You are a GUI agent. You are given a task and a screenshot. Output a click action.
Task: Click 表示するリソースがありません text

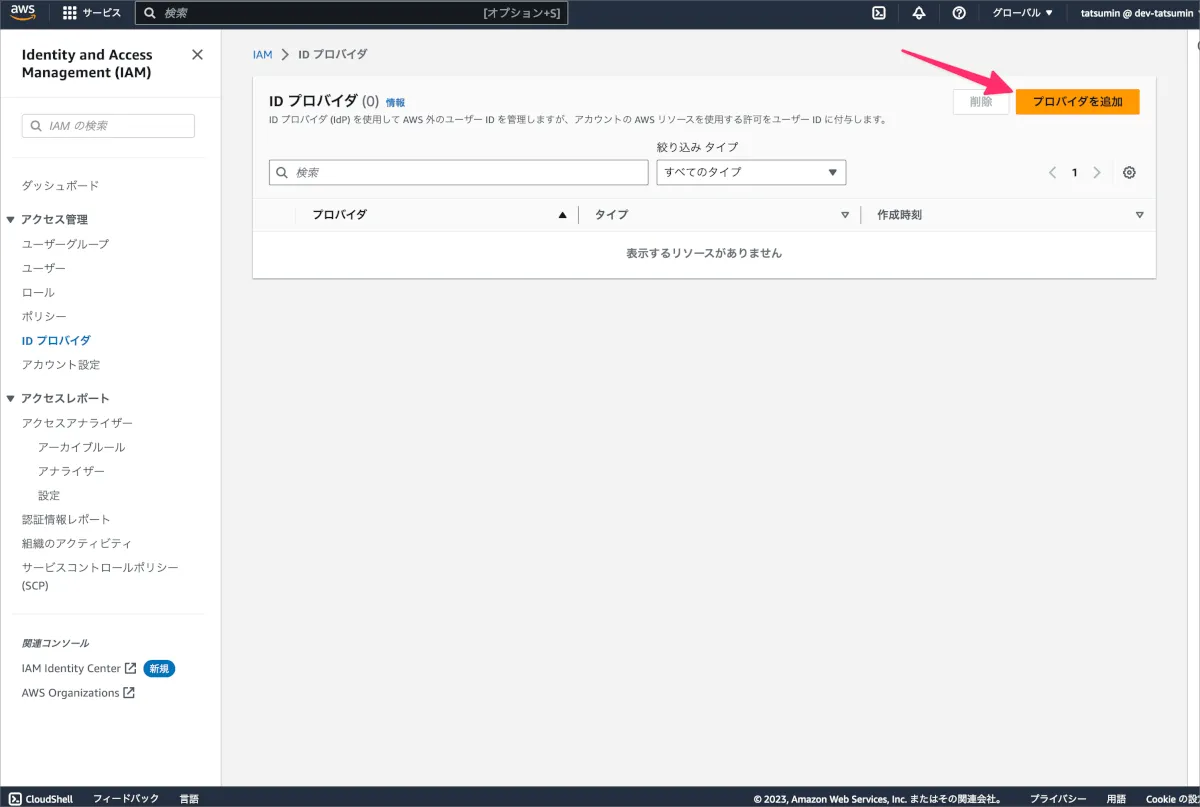(x=704, y=253)
